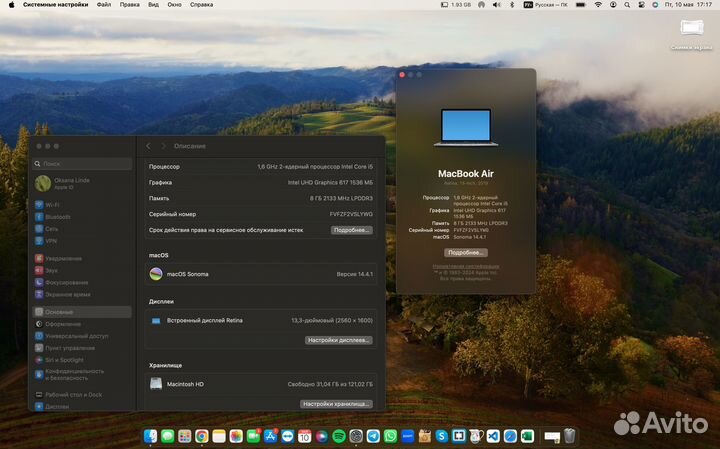720x449 pixels.
Task: Open Telegram in the Dock
Action: 373,436
